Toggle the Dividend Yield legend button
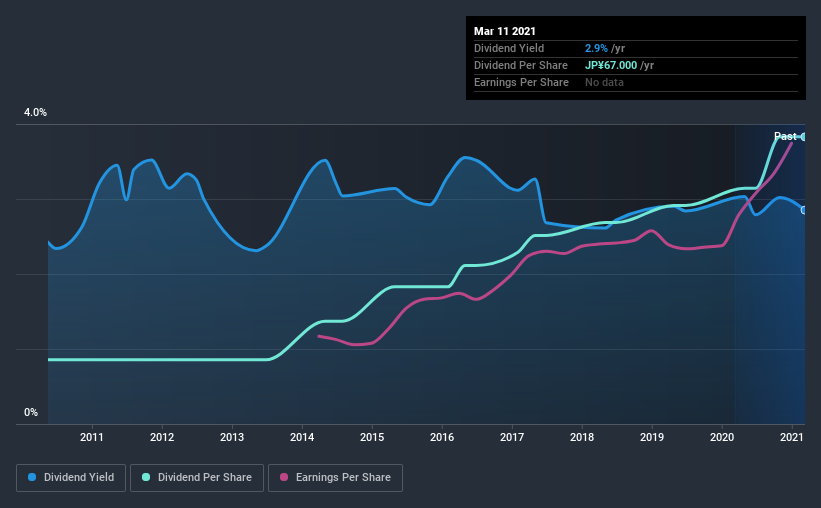Viewport: 821px width, 508px height. coord(71,478)
